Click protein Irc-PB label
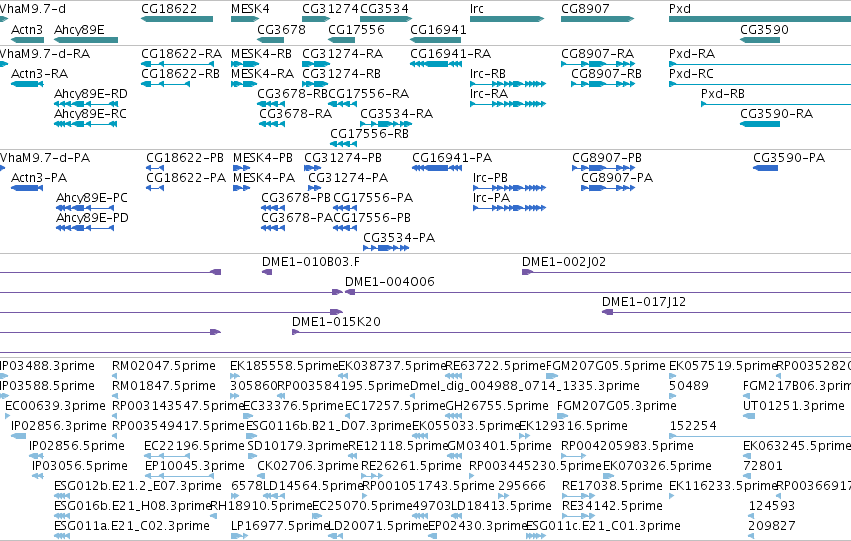Viewport: 851px width, 541px height. (x=490, y=178)
